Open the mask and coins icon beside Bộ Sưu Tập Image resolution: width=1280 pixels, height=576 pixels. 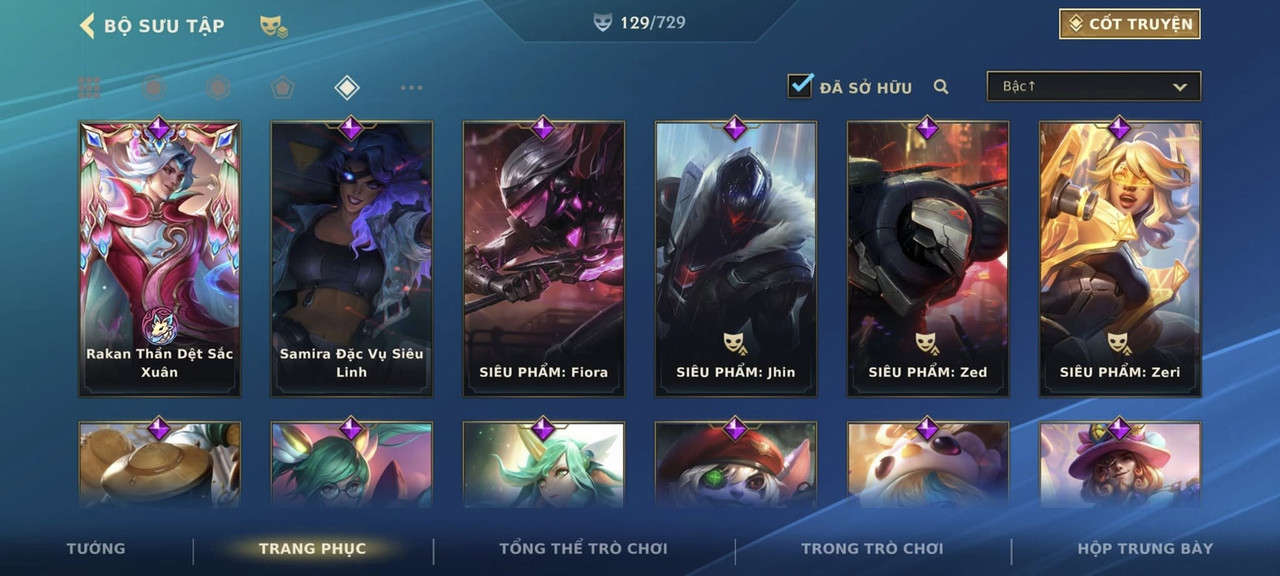click(273, 26)
